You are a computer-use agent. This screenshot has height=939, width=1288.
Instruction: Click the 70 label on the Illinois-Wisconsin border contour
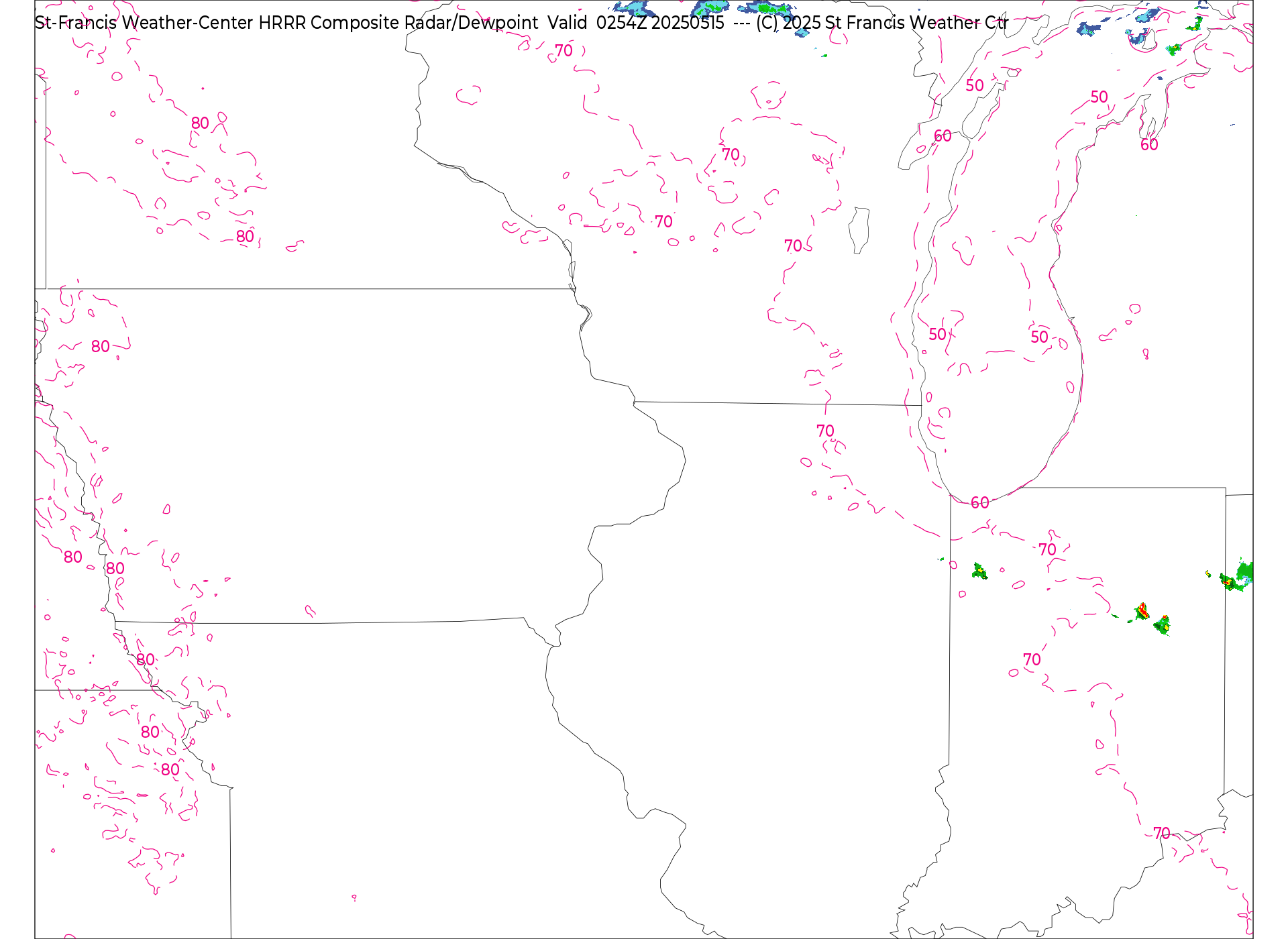[x=825, y=431]
